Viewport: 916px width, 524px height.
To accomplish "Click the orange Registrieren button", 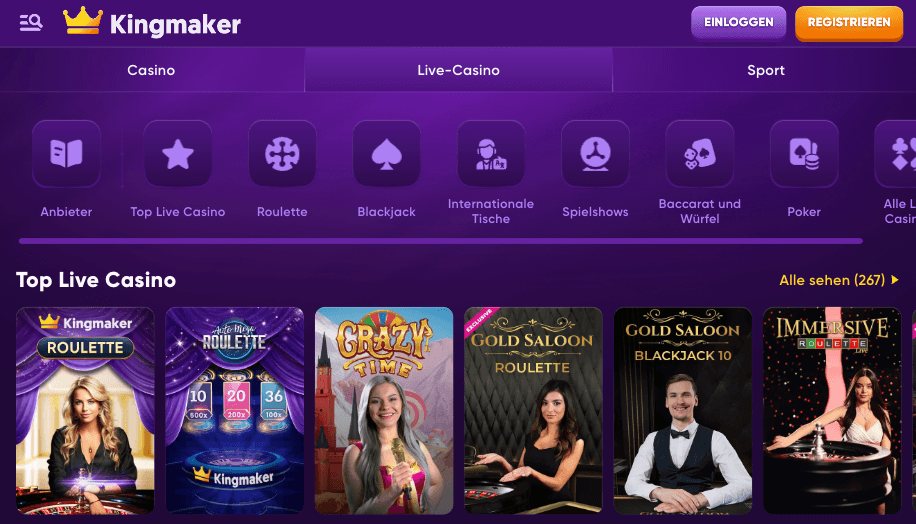I will [849, 23].
